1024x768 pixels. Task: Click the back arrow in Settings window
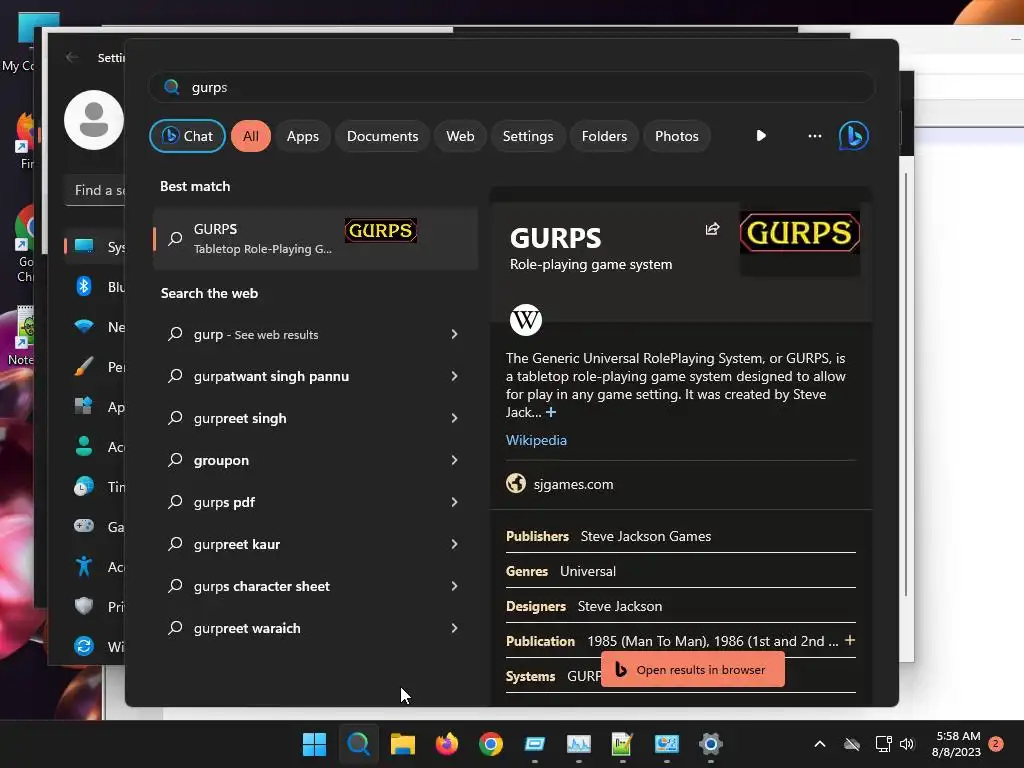coord(72,57)
